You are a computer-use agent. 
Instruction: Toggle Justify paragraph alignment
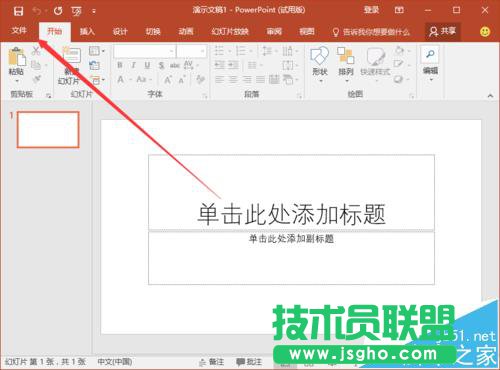pyautogui.click(x=260, y=79)
